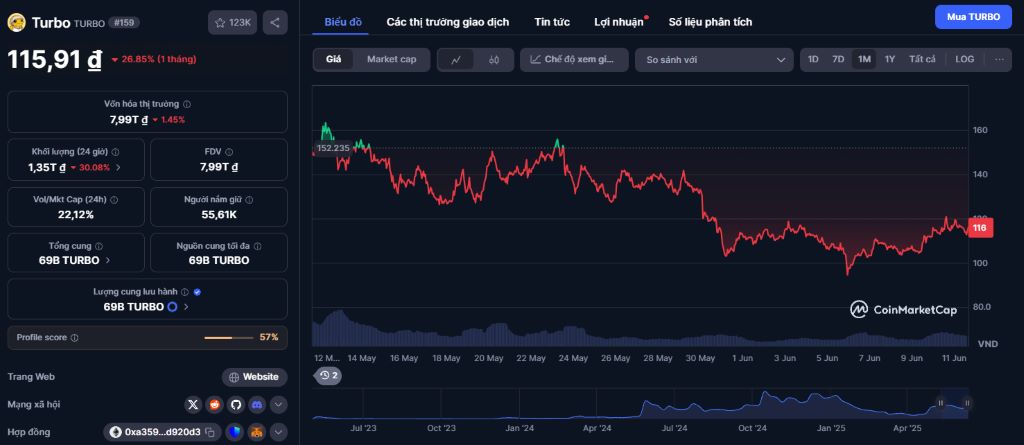
Task: Add Turbo to watchlist star
Action: pyautogui.click(x=232, y=22)
